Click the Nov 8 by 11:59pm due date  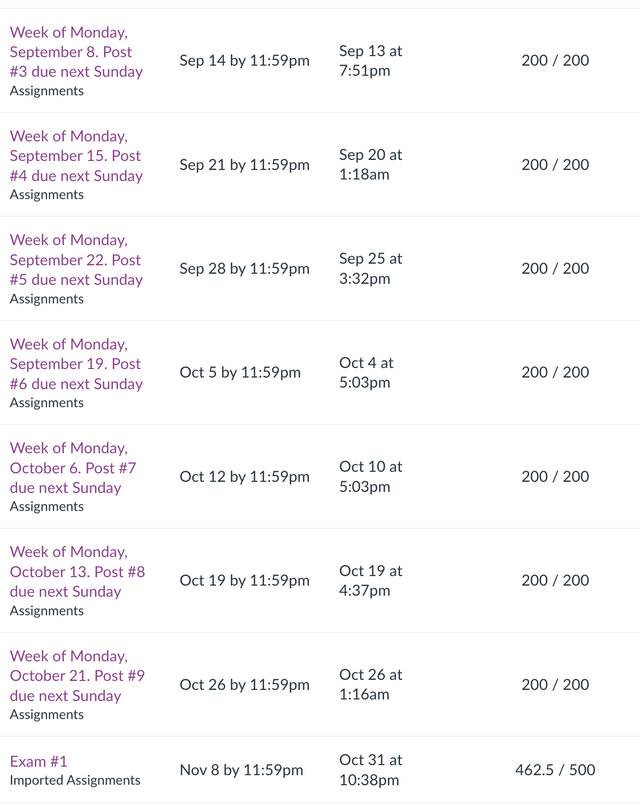click(x=241, y=770)
